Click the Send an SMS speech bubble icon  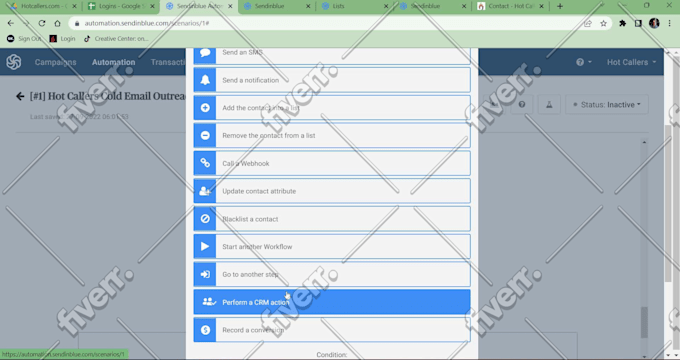[x=205, y=53]
